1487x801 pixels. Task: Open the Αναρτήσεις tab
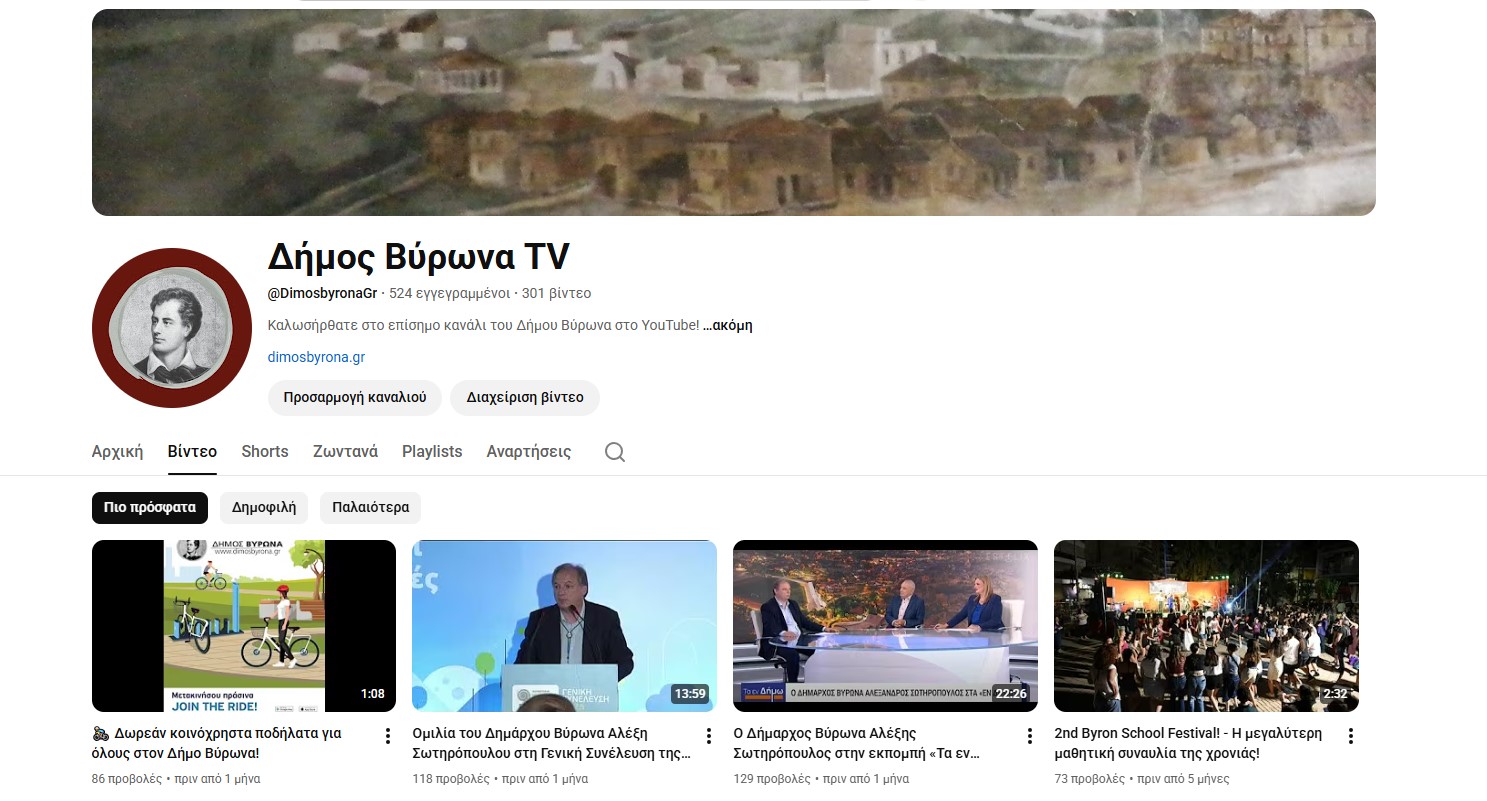(528, 452)
